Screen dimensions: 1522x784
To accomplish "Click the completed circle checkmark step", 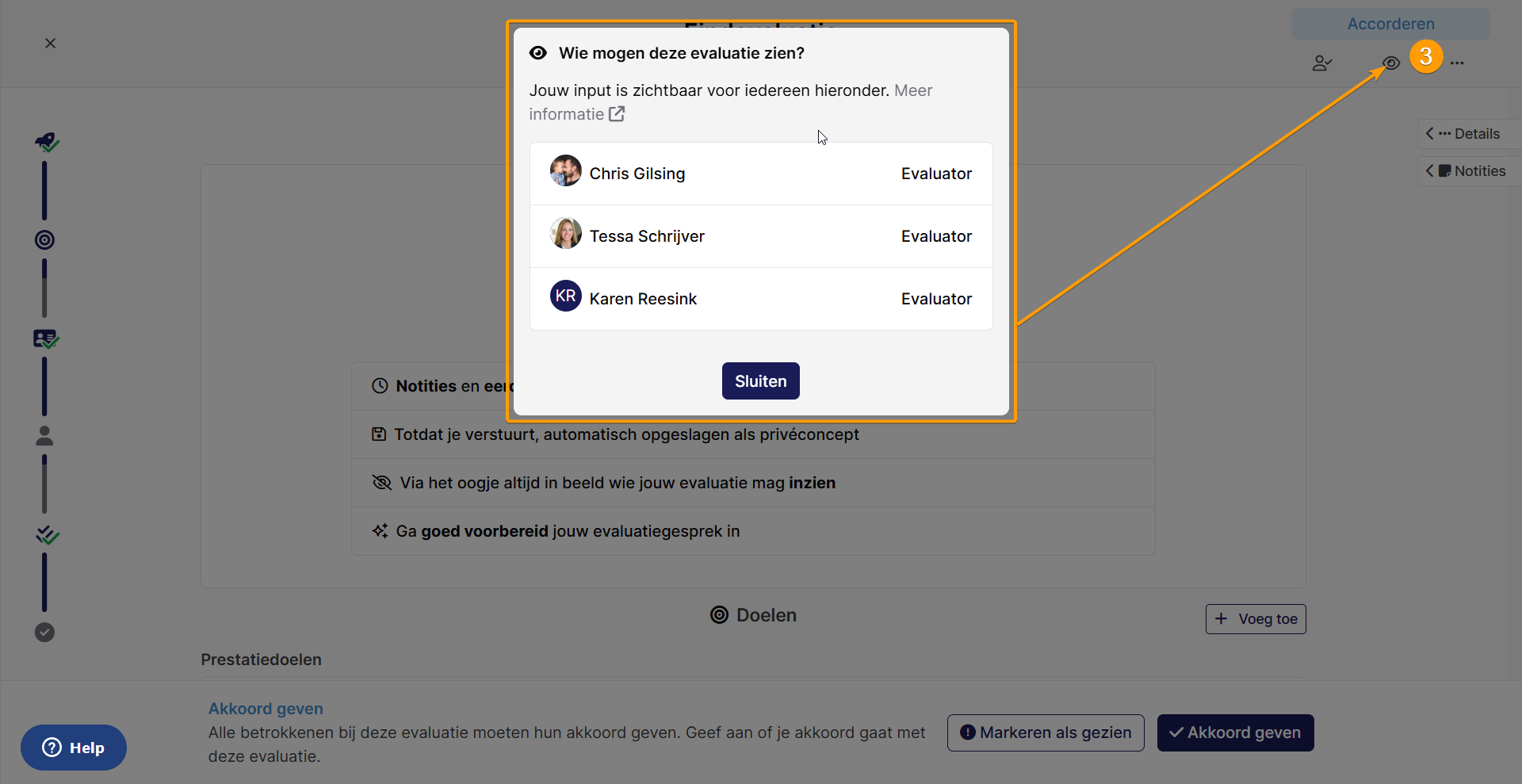I will 44,632.
